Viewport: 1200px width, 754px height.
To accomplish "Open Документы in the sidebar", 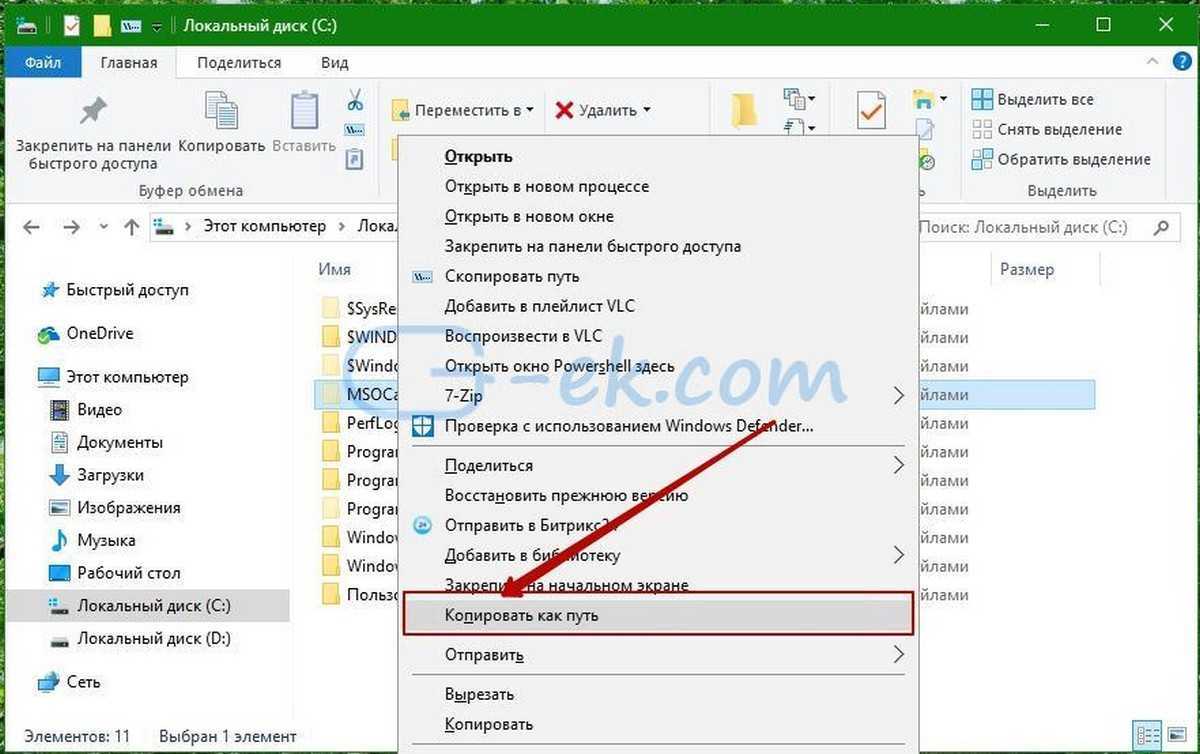I will [120, 443].
